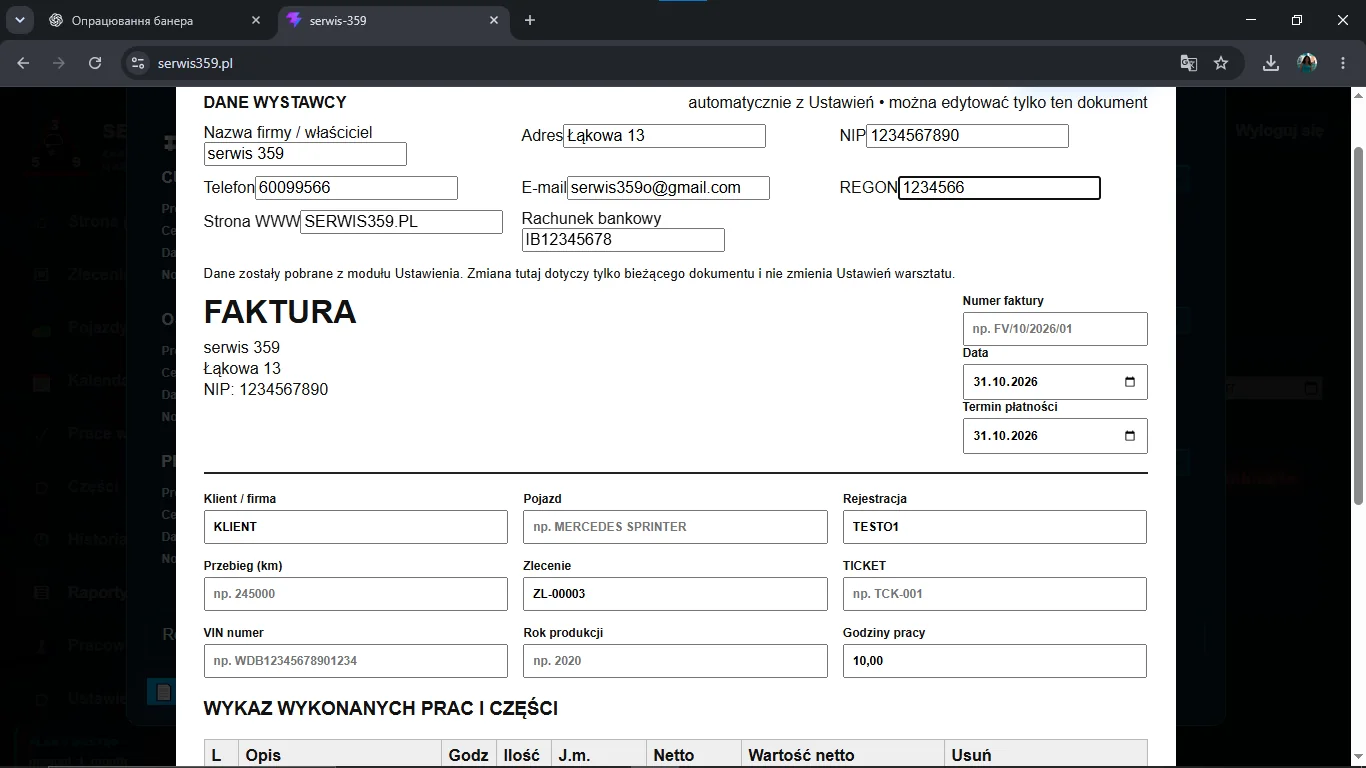Viewport: 1366px width, 768px height.
Task: Open the calendar picker for Data
Action: [1130, 382]
